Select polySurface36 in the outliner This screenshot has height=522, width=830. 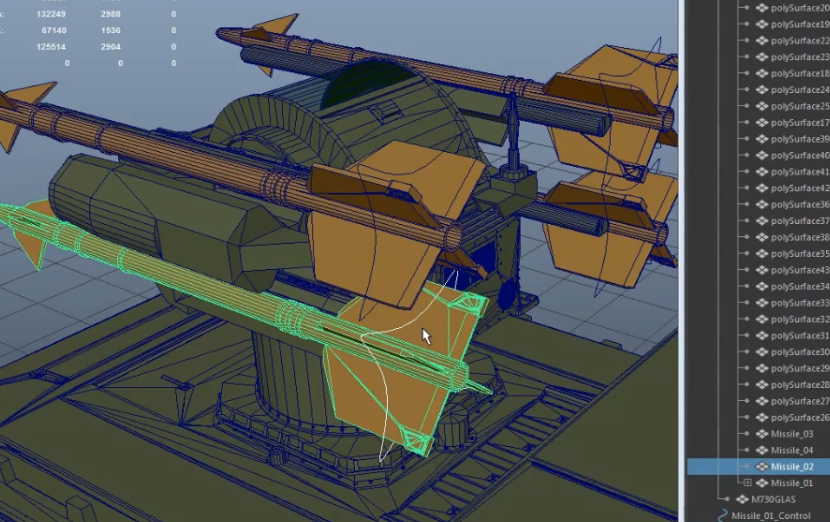[800, 204]
